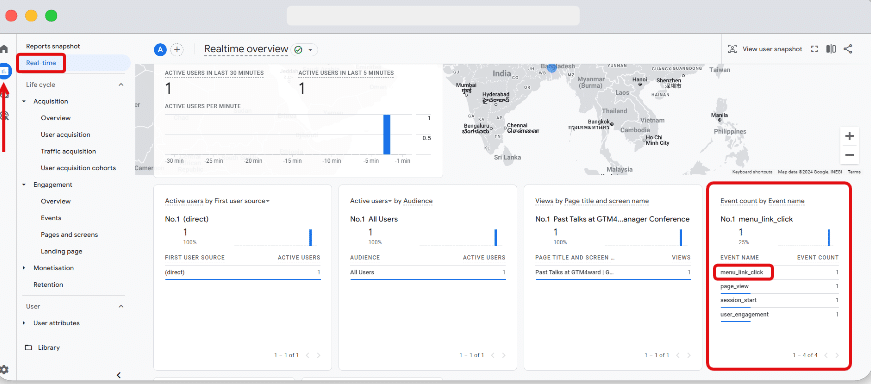The height and width of the screenshot is (384, 871).
Task: Click the View user snapshot icon
Action: pos(733,49)
